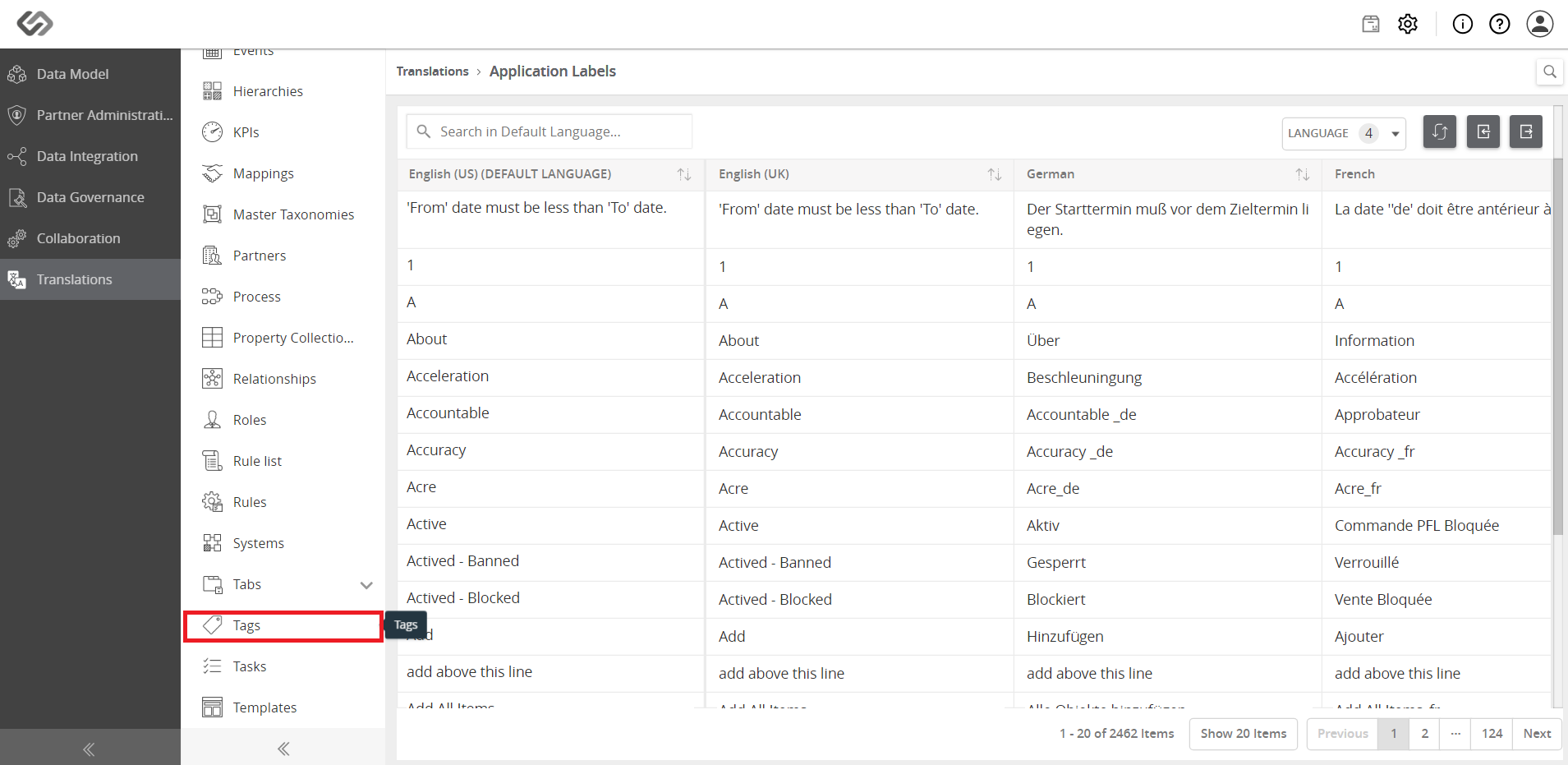Open the help question mark icon
The image size is (1568, 765).
(1500, 24)
